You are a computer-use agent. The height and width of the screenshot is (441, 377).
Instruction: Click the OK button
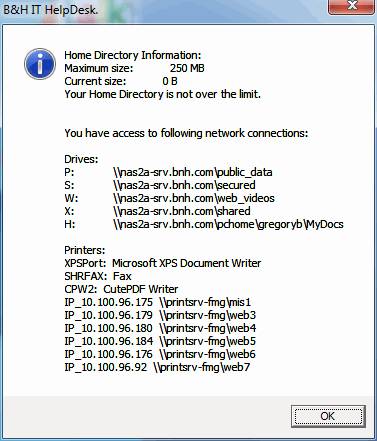click(x=328, y=416)
